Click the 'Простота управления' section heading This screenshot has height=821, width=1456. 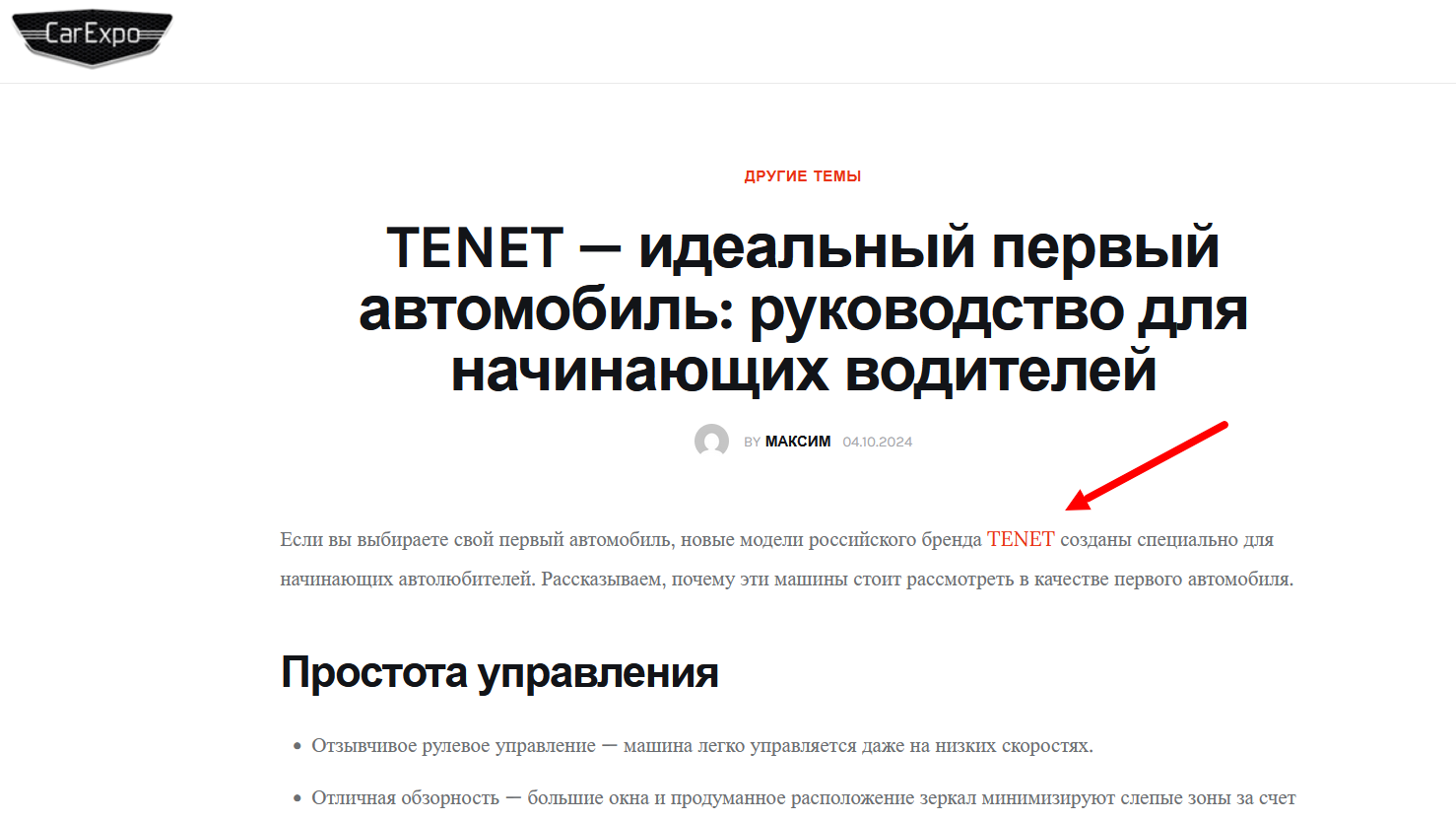(499, 673)
